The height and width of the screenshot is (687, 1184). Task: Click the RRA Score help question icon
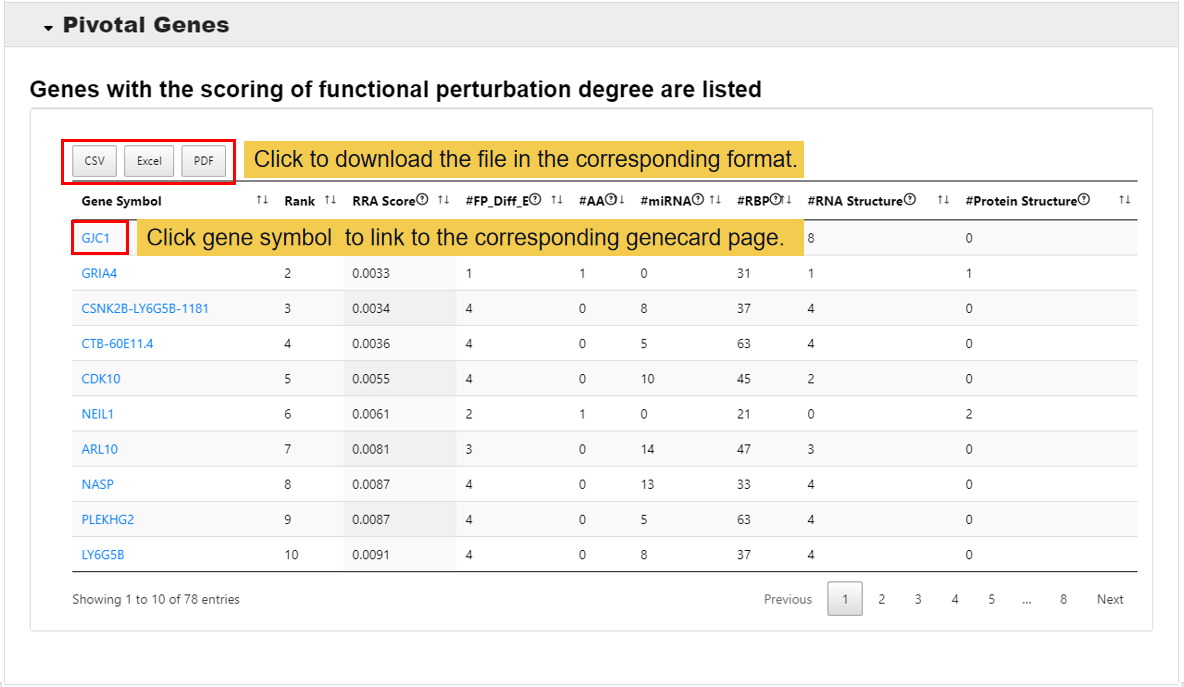point(422,201)
